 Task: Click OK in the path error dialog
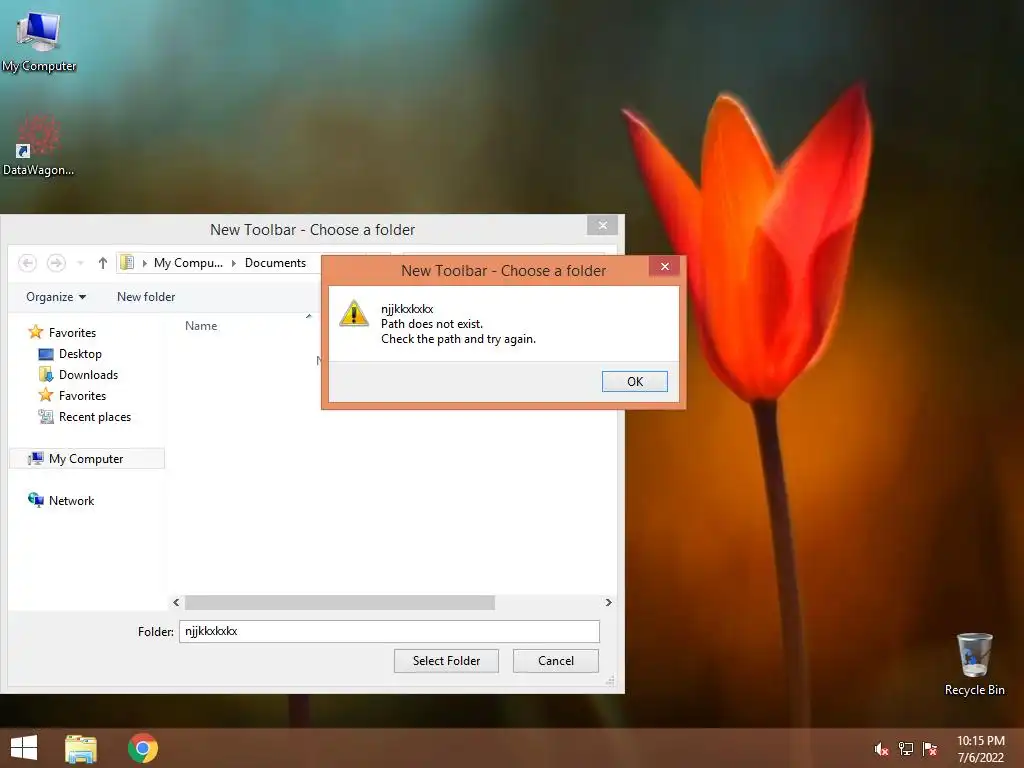pyautogui.click(x=634, y=381)
